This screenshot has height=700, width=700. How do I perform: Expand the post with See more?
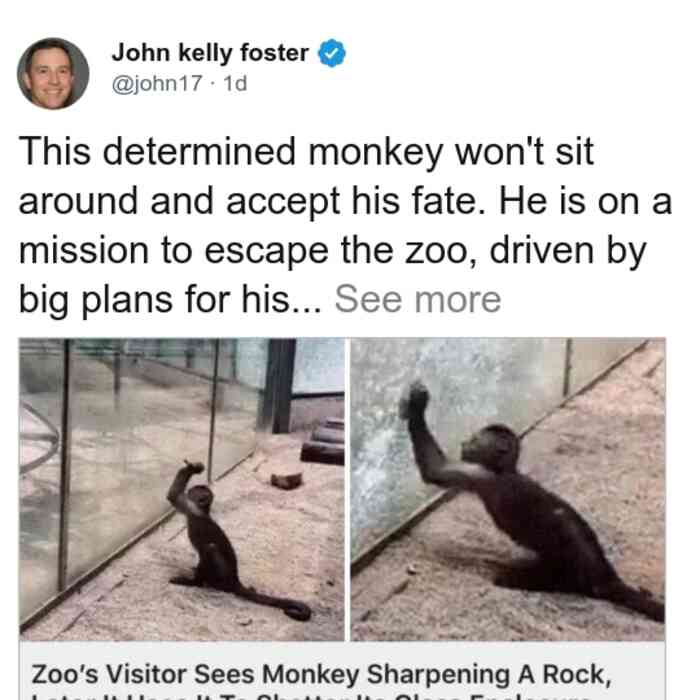coord(418,299)
